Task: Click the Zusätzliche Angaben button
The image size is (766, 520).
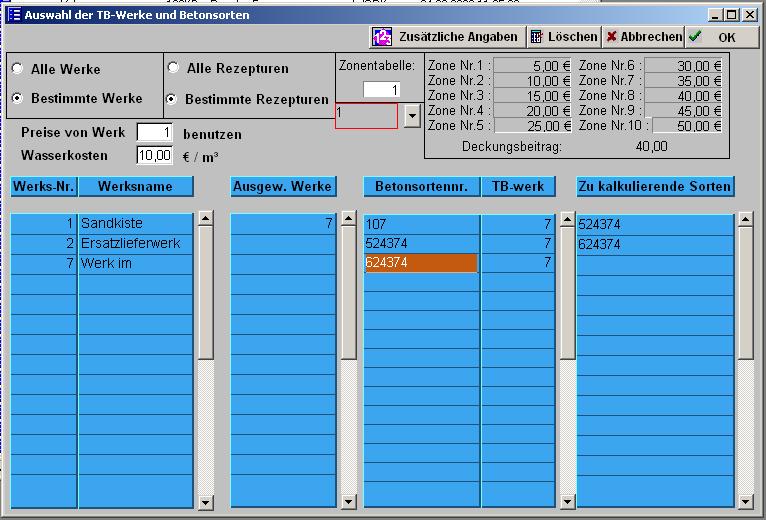Action: 446,37
